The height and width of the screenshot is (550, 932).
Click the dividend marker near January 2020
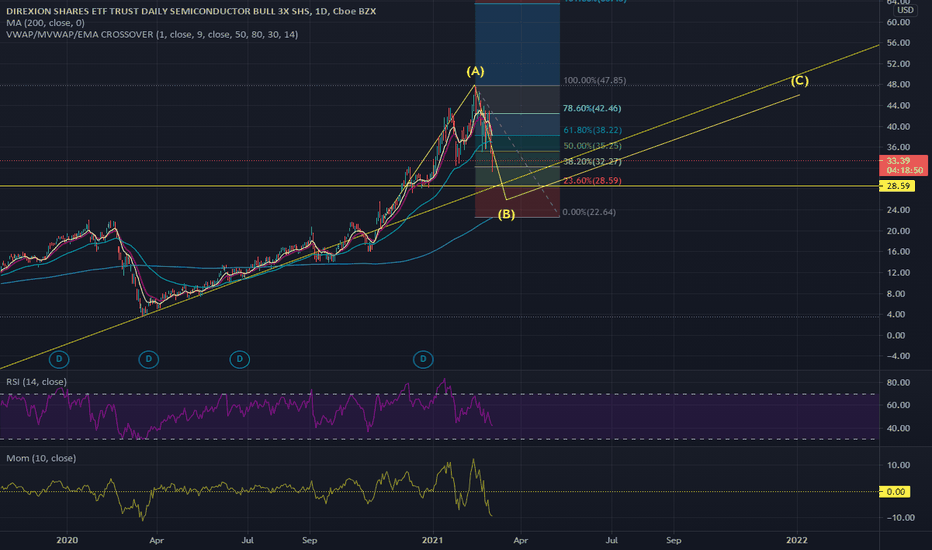click(x=59, y=359)
